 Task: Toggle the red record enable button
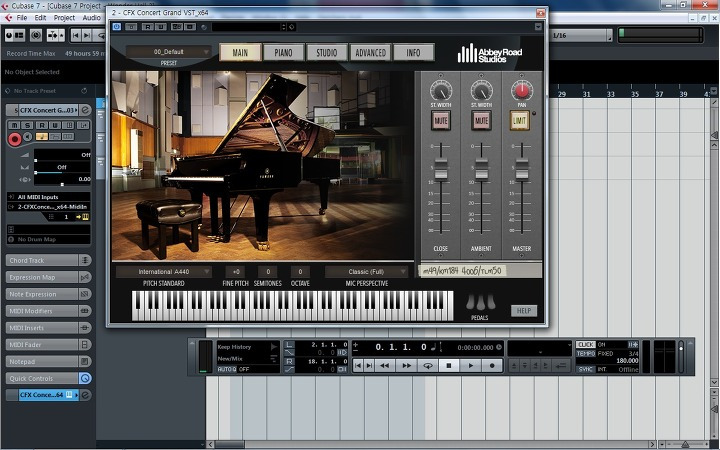coord(15,138)
